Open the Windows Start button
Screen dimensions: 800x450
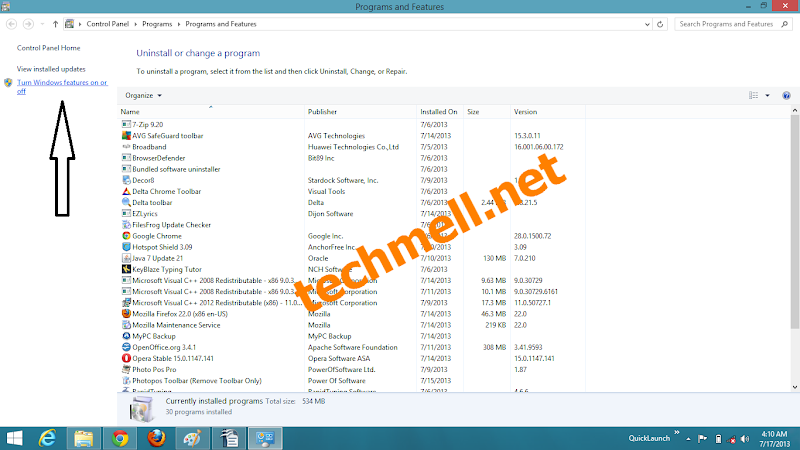point(14,438)
